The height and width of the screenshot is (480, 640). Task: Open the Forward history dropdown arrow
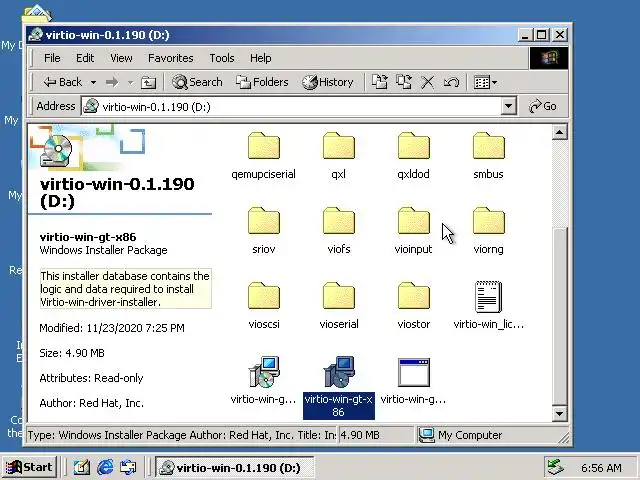(130, 82)
